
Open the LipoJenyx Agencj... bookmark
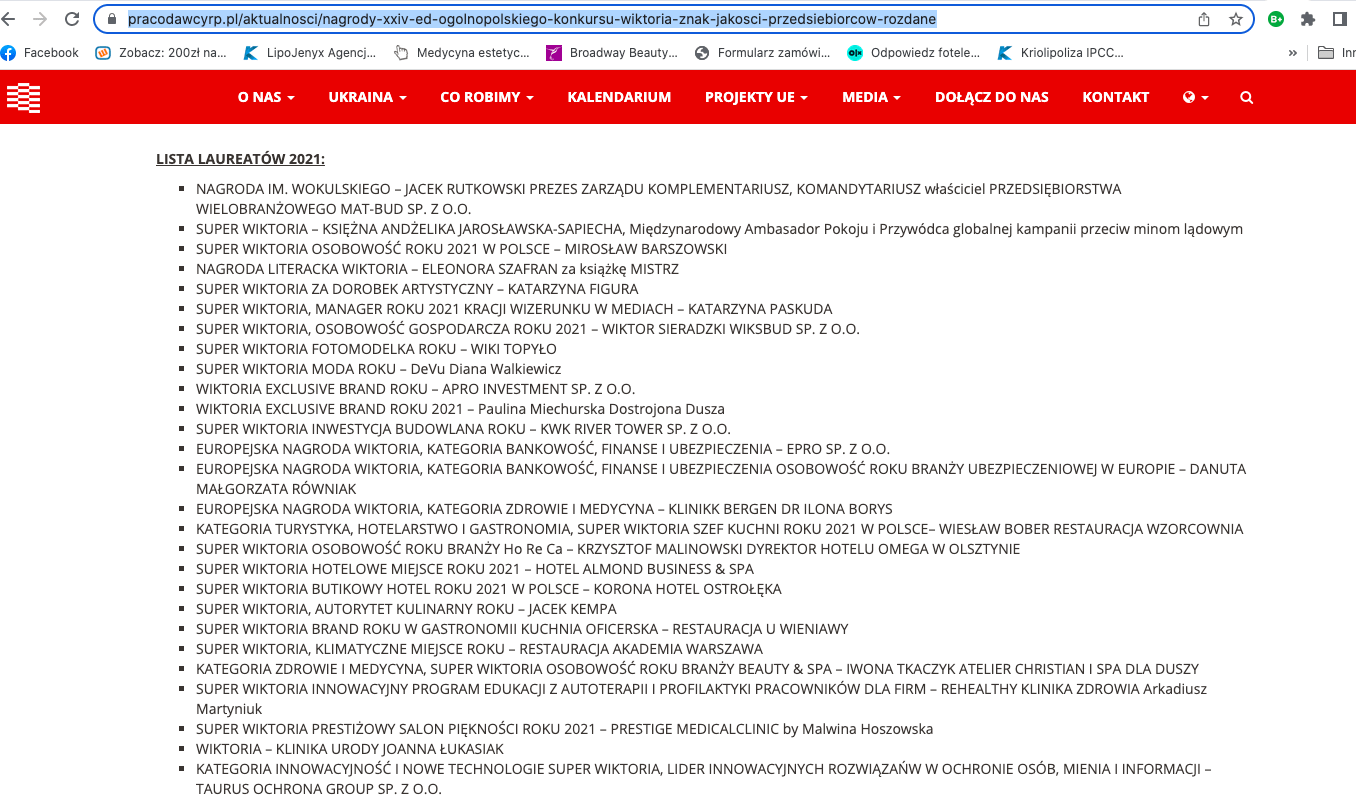click(310, 52)
